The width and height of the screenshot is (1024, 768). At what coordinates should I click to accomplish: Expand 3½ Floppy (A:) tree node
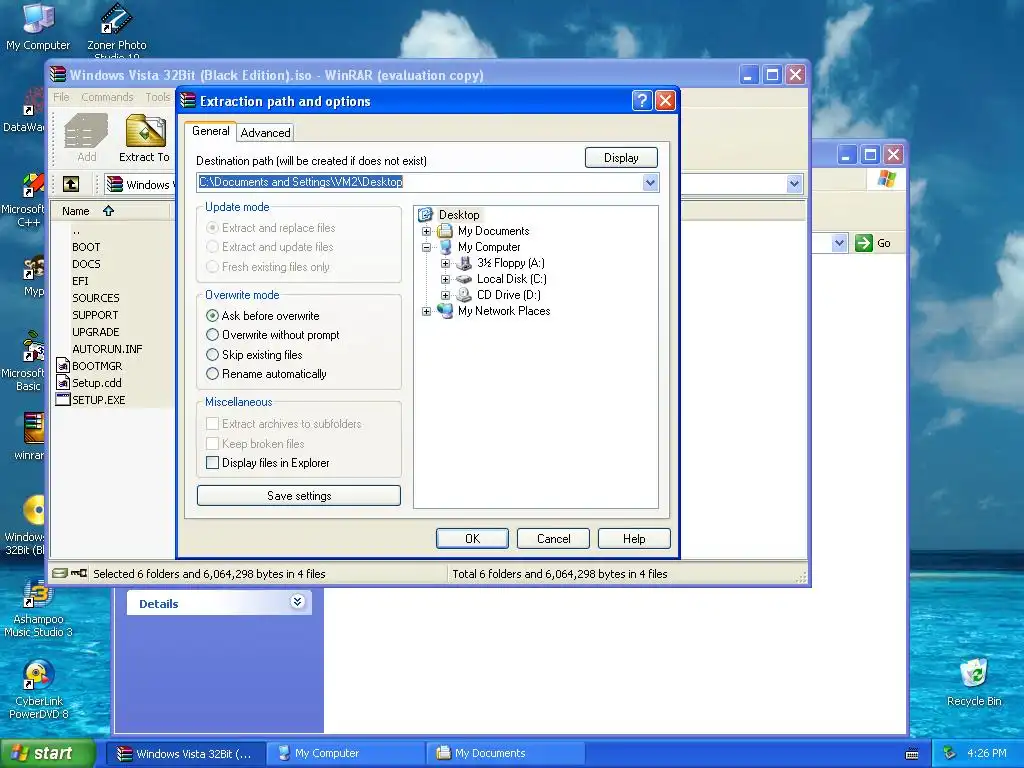[x=445, y=263]
